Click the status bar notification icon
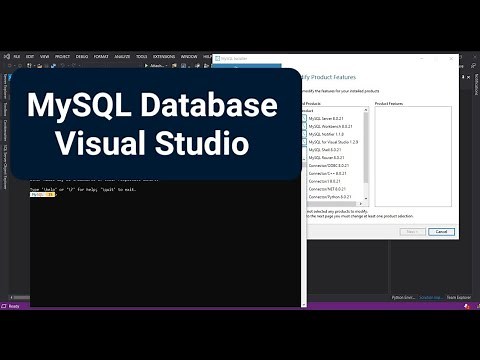 (x=467, y=306)
